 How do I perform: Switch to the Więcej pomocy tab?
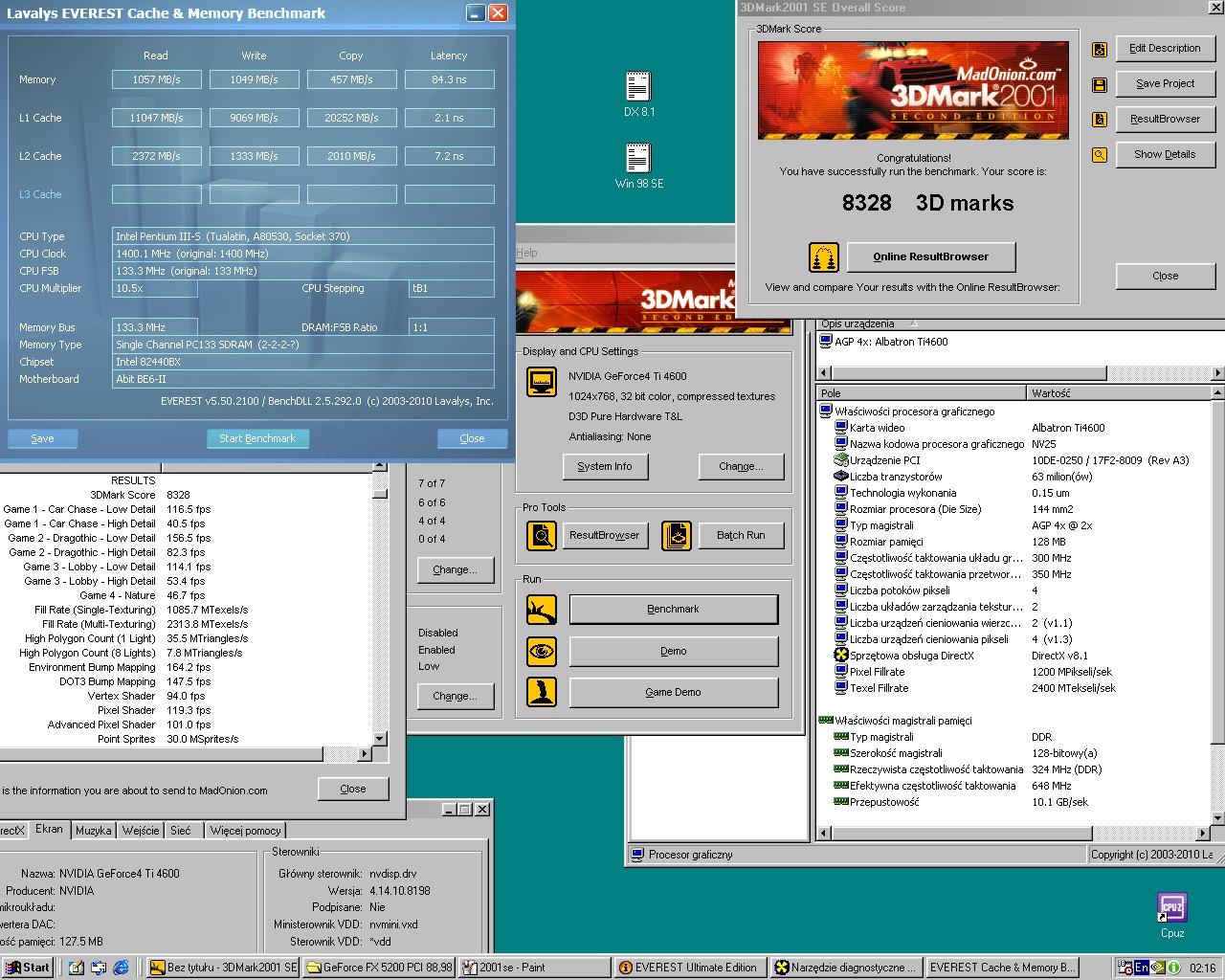[245, 831]
